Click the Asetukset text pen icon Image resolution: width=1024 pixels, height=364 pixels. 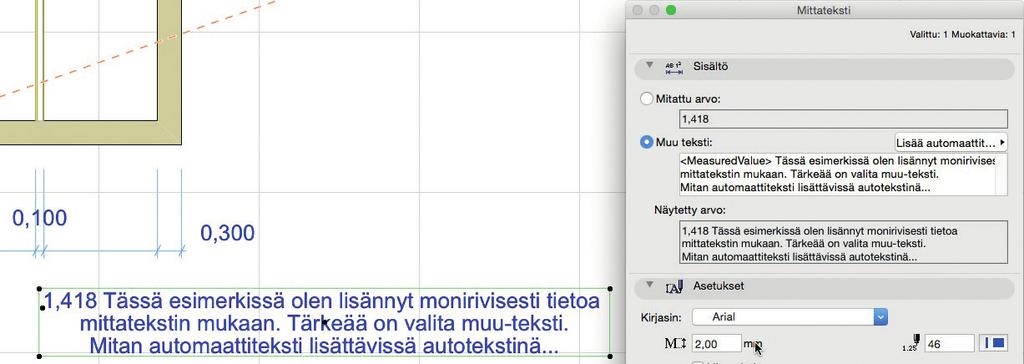click(674, 287)
